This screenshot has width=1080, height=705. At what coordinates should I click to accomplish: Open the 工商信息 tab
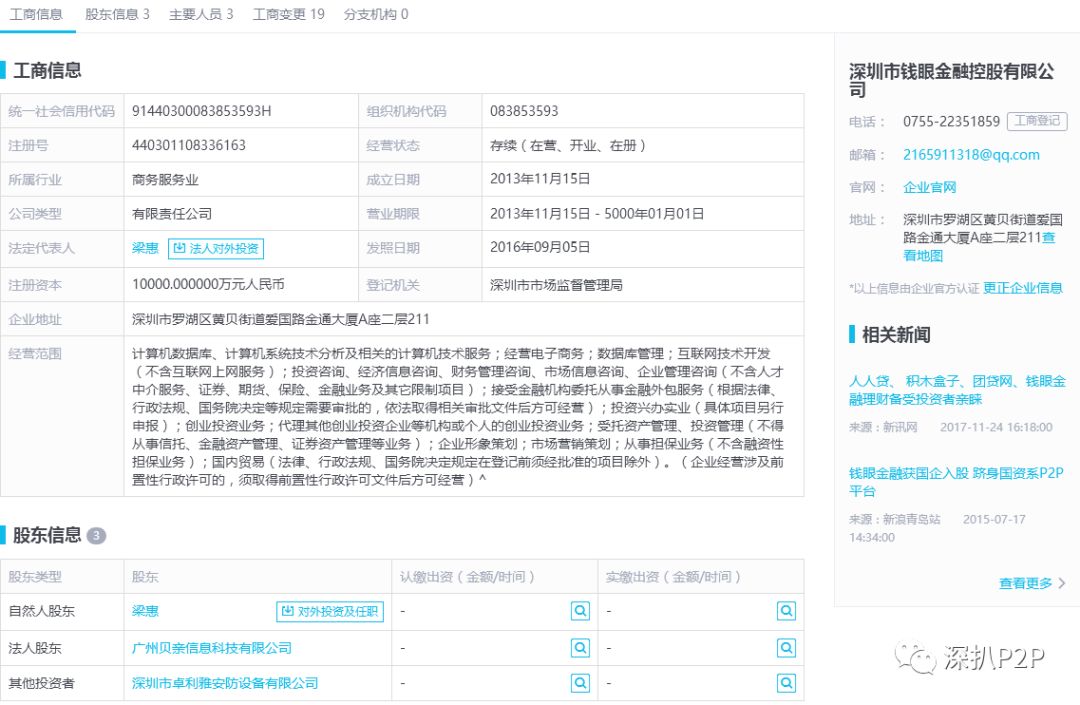coord(36,14)
